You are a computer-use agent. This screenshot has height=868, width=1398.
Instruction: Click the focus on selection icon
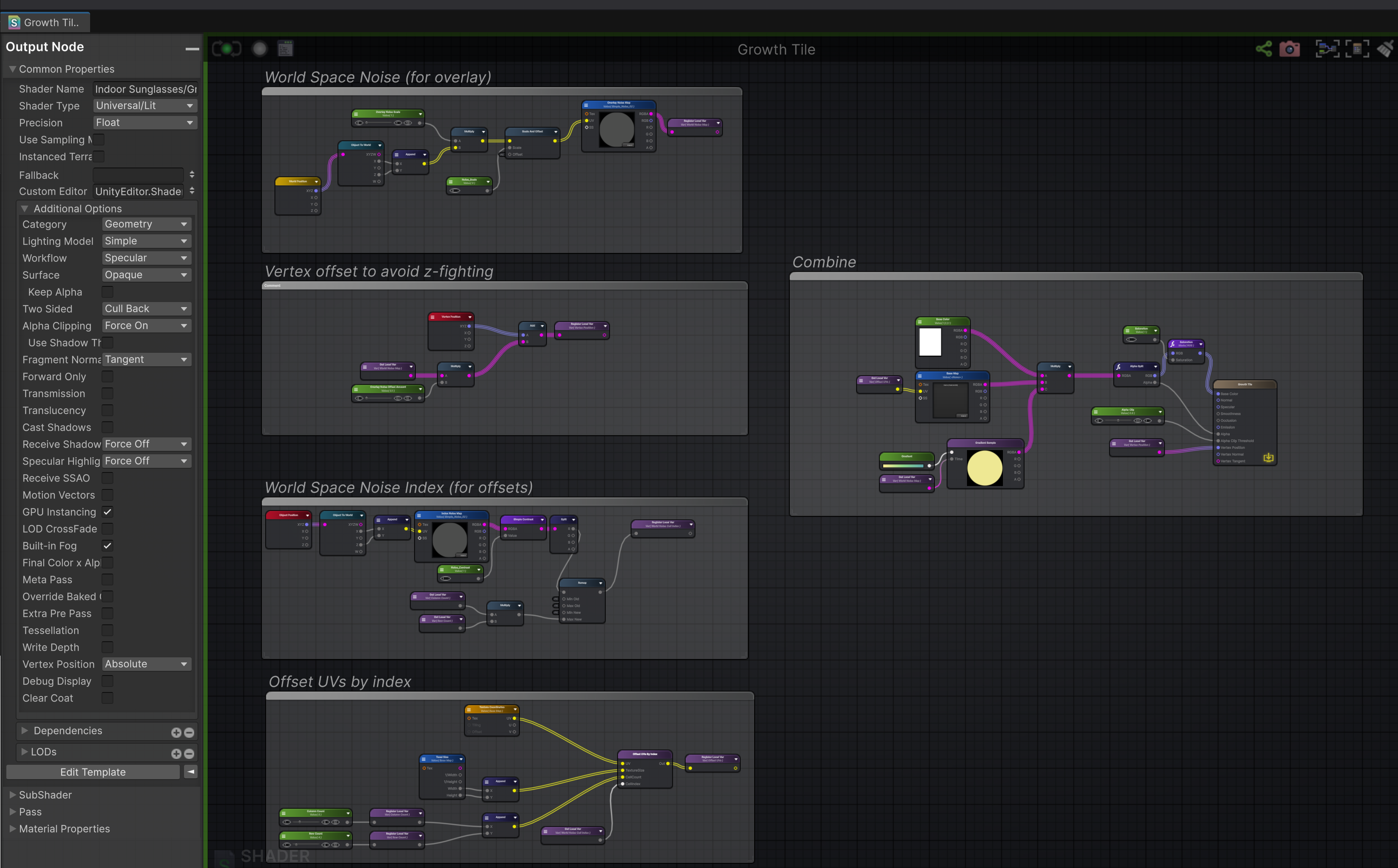coord(1357,49)
